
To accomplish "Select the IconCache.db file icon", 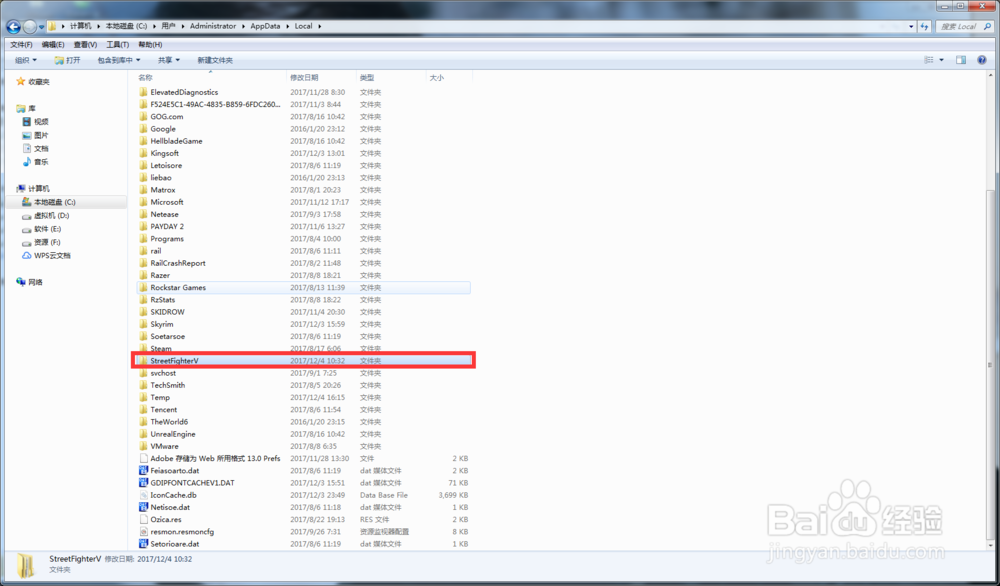I will pos(143,495).
